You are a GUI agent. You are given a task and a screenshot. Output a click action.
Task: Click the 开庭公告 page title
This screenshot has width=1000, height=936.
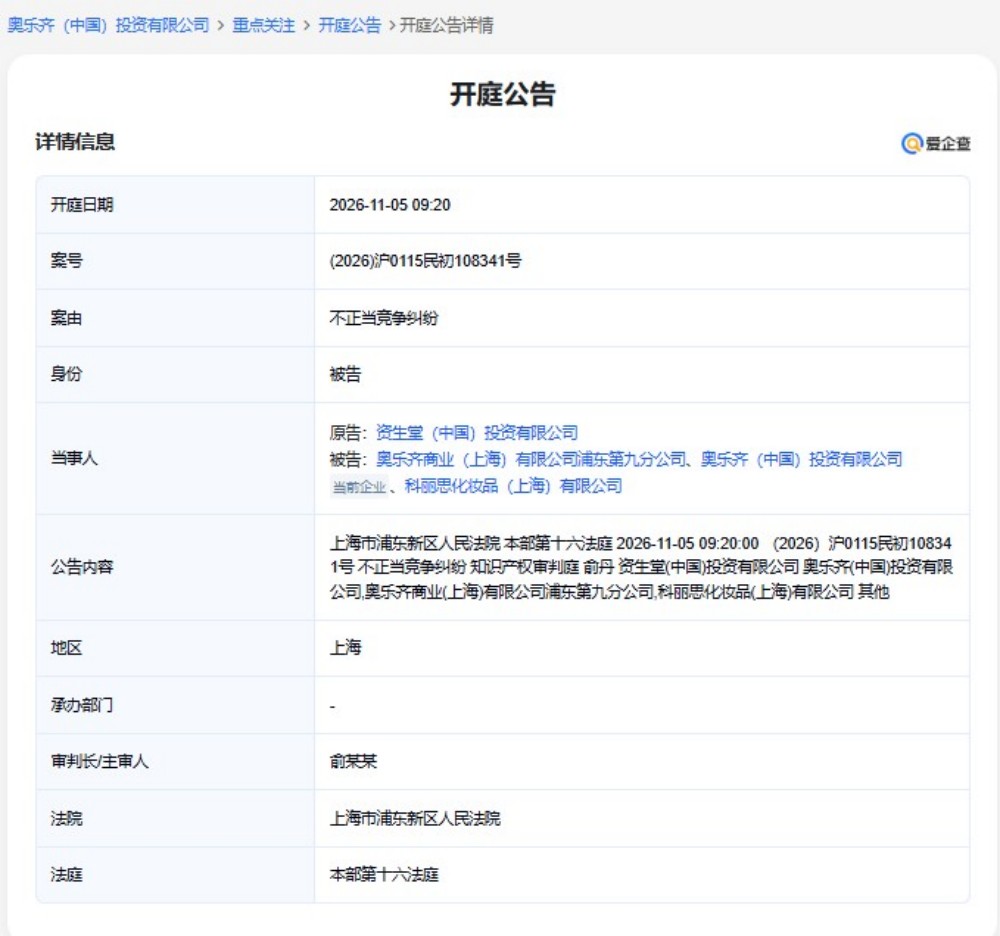pos(503,94)
